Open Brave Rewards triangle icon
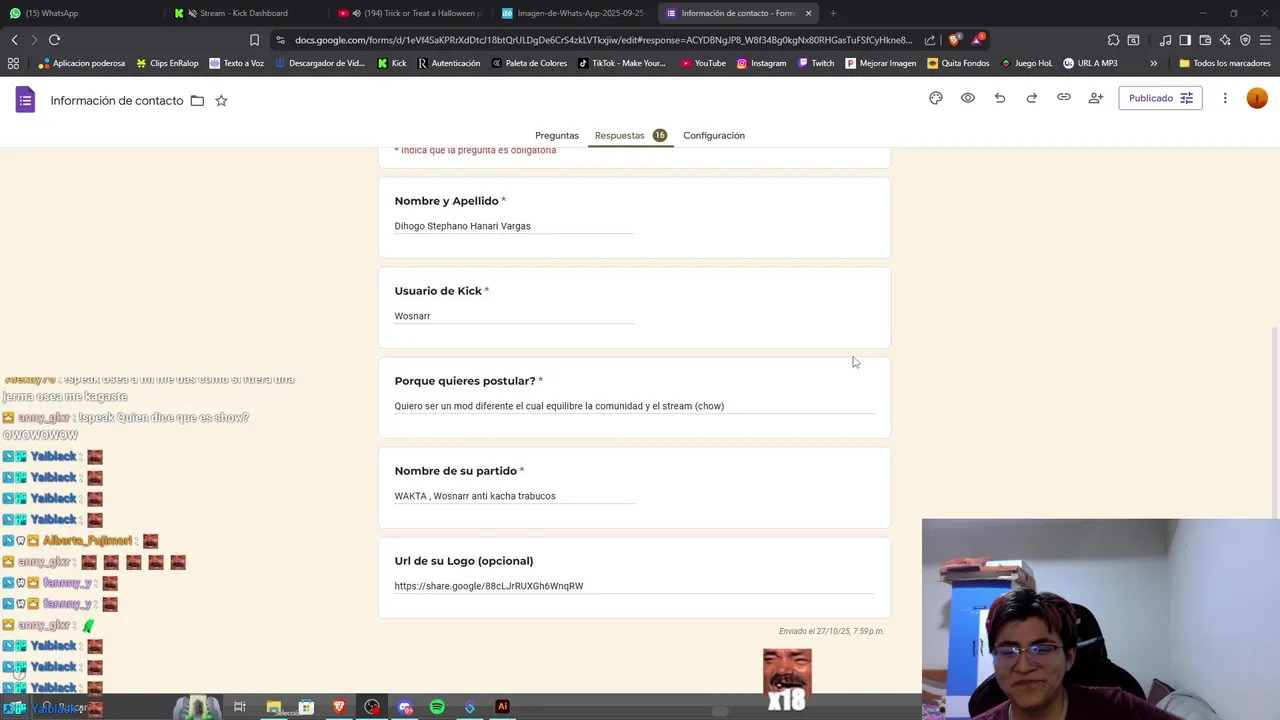 click(x=977, y=40)
